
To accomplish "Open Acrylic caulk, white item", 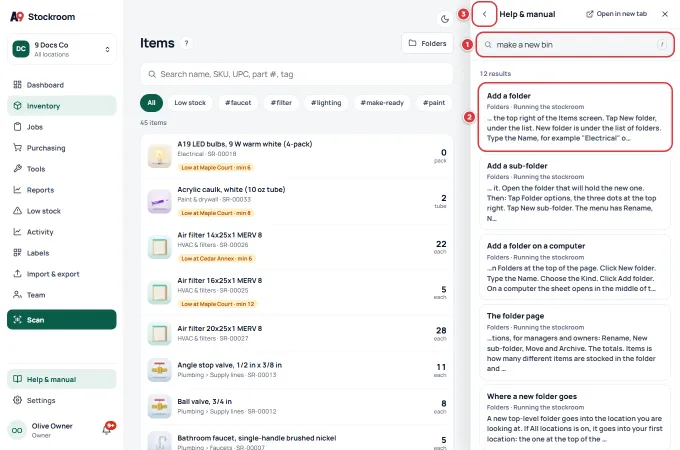I will (297, 201).
